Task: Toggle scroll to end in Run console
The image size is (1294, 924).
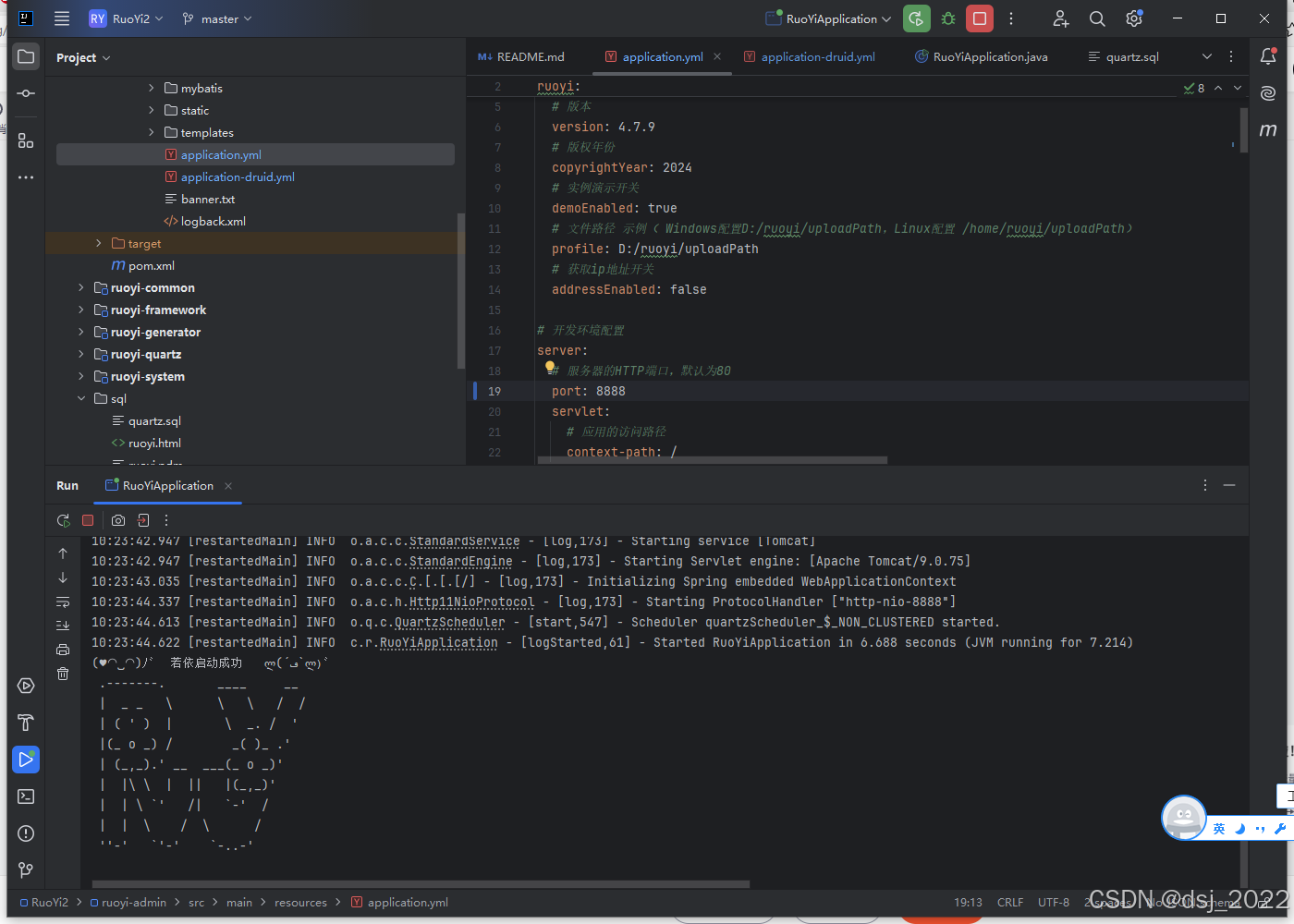Action: tap(63, 626)
